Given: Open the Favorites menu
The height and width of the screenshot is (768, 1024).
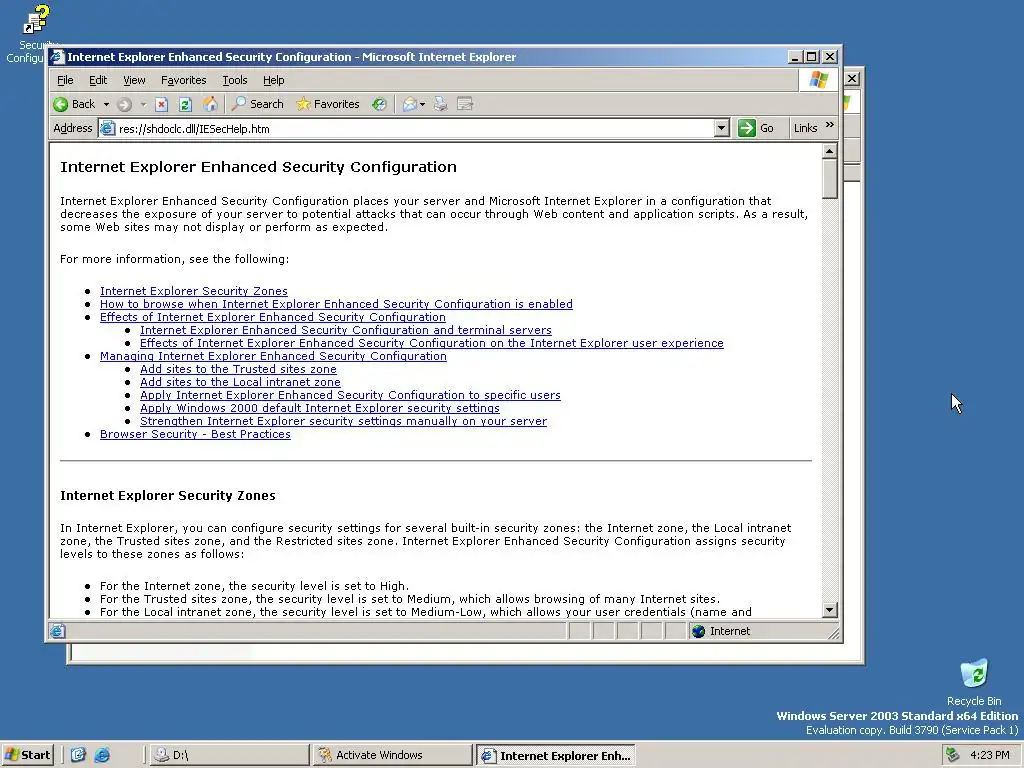Looking at the screenshot, I should click(184, 80).
